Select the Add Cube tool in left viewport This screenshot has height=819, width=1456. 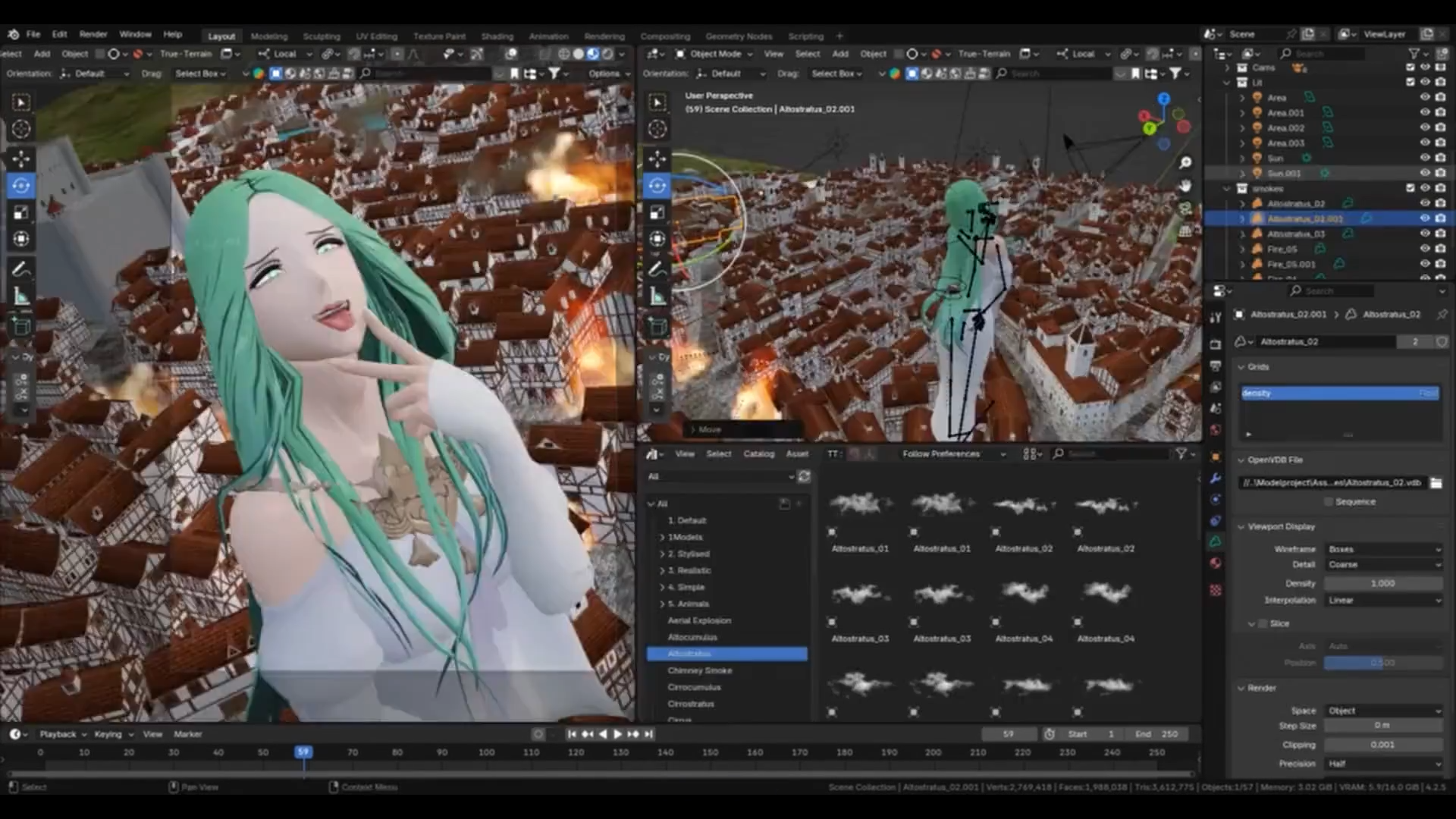point(21,326)
